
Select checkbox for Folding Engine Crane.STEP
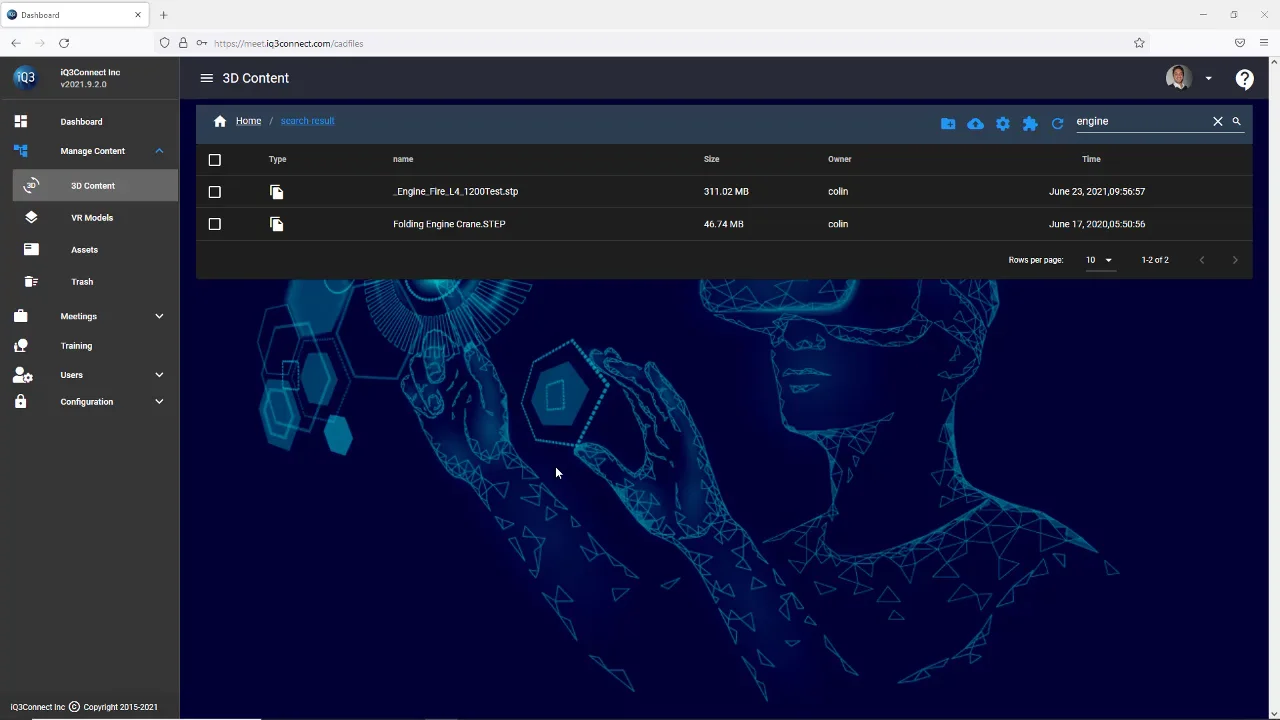tap(214, 224)
